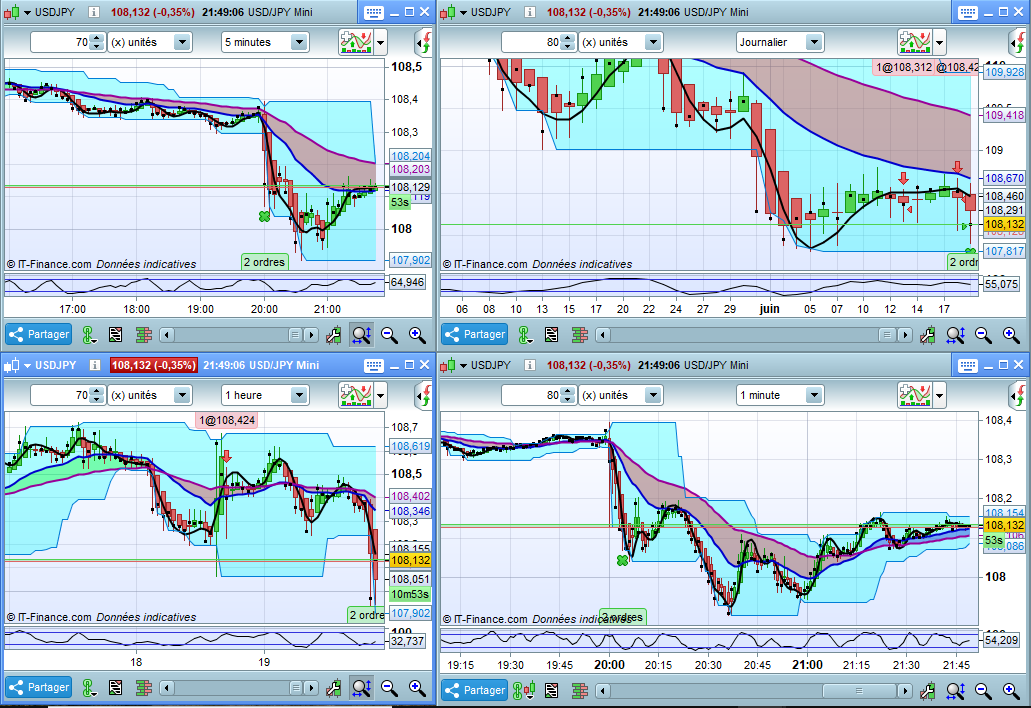Toggle auto-zoom magnifier in 1 heure chart
The width and height of the screenshot is (1031, 708).
(362, 688)
